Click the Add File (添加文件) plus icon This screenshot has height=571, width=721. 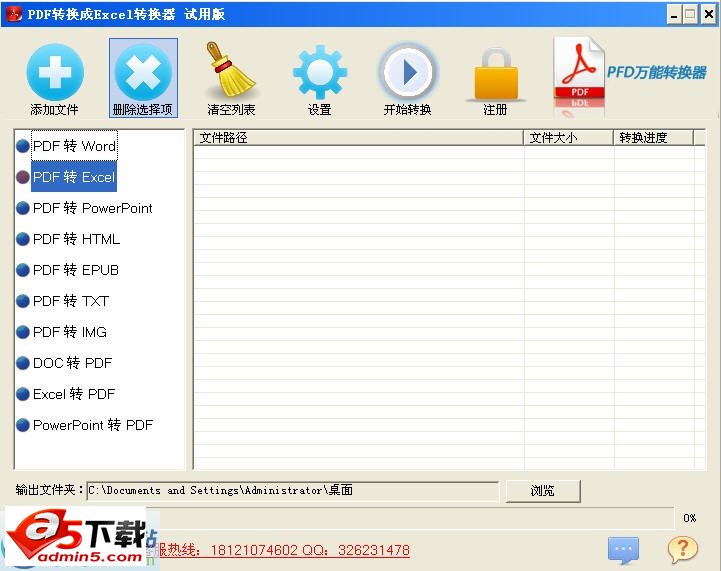point(55,72)
